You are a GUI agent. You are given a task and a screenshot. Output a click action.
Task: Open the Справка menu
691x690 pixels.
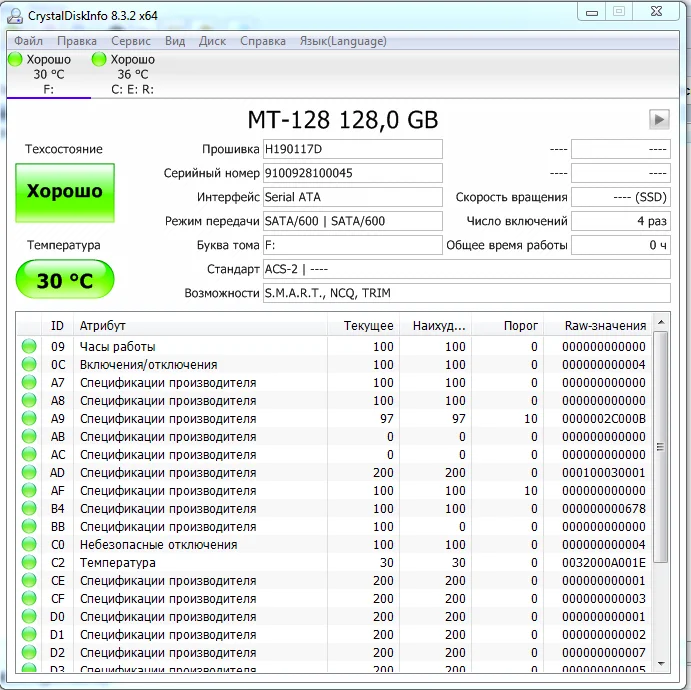tap(263, 41)
